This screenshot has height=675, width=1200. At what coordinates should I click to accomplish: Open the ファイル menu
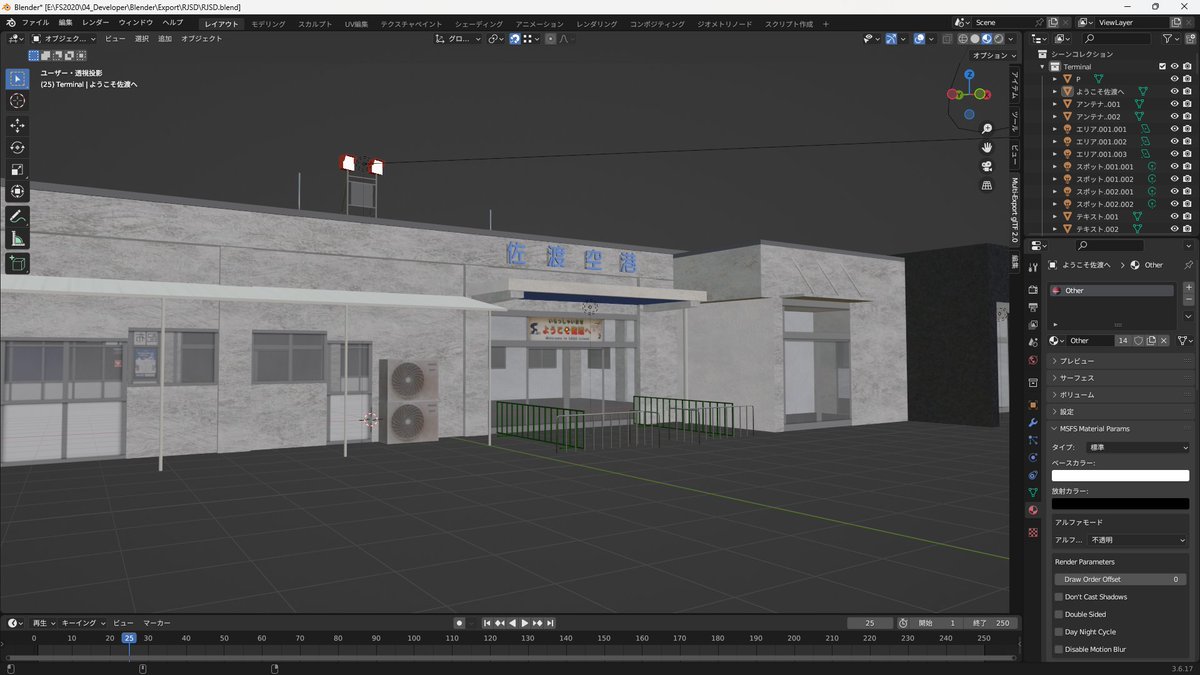tap(35, 22)
